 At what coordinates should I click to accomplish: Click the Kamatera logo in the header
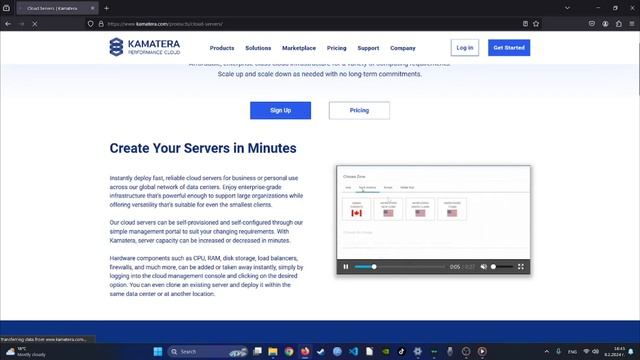144,47
